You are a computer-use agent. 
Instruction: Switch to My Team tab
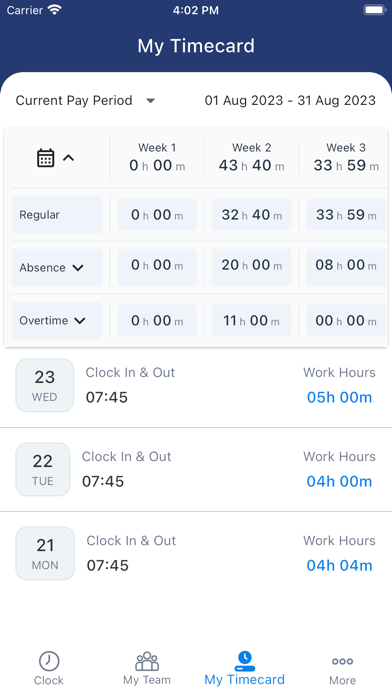tap(147, 668)
